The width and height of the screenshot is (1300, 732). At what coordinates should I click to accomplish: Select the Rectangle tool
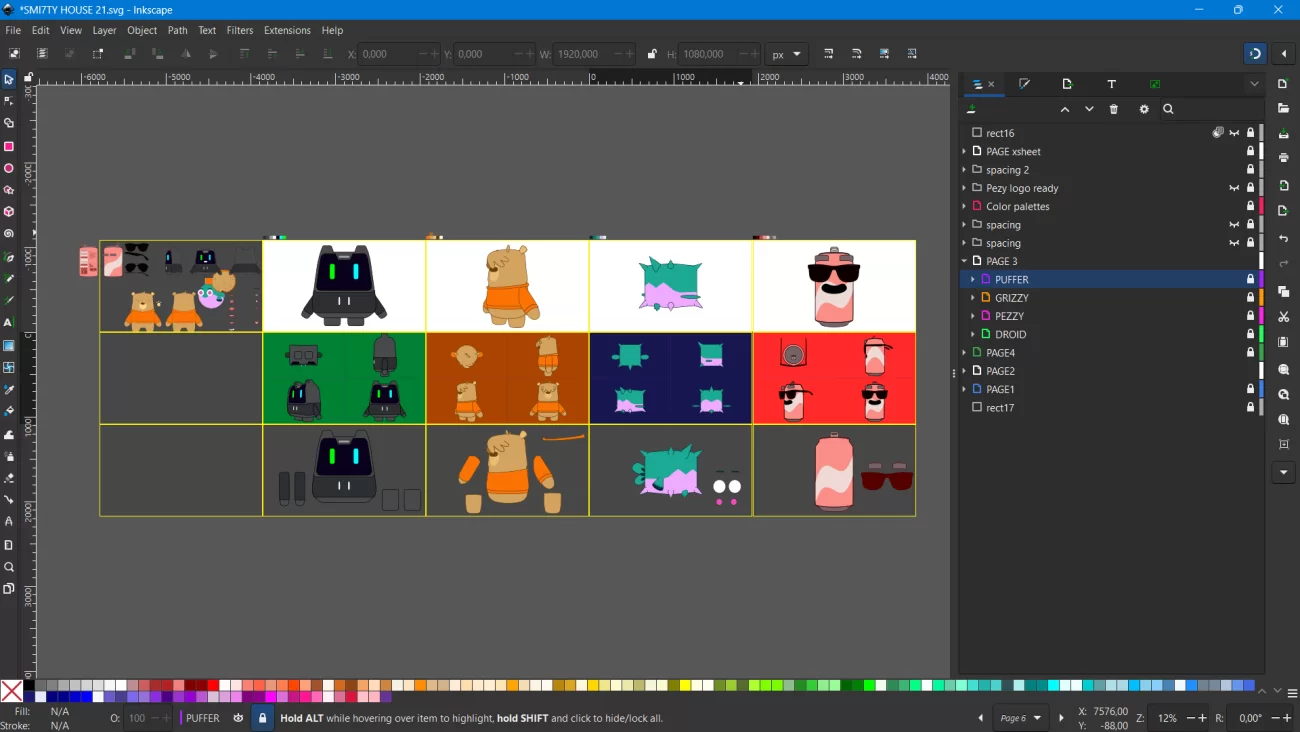pos(9,146)
